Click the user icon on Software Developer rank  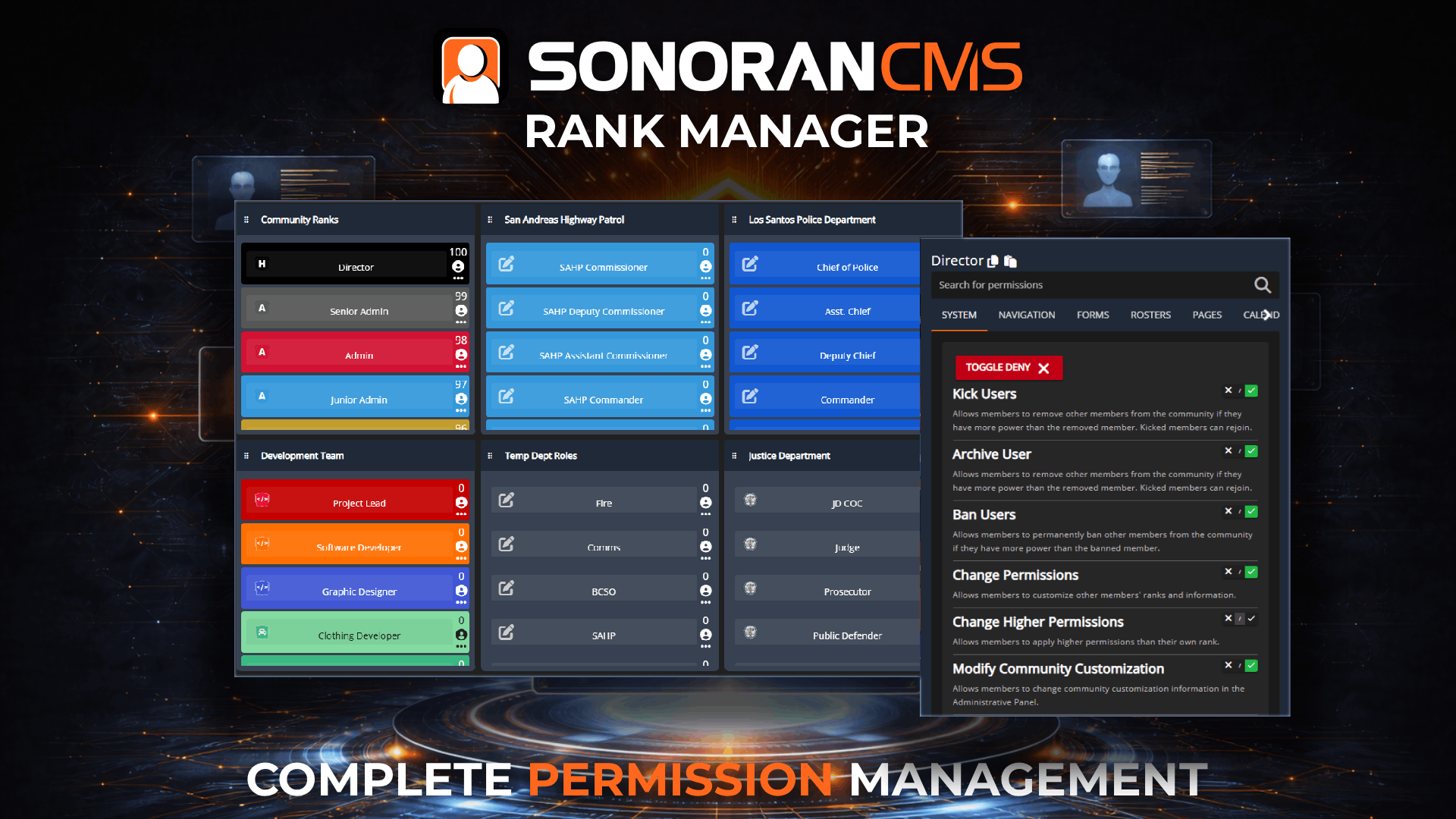click(x=461, y=546)
